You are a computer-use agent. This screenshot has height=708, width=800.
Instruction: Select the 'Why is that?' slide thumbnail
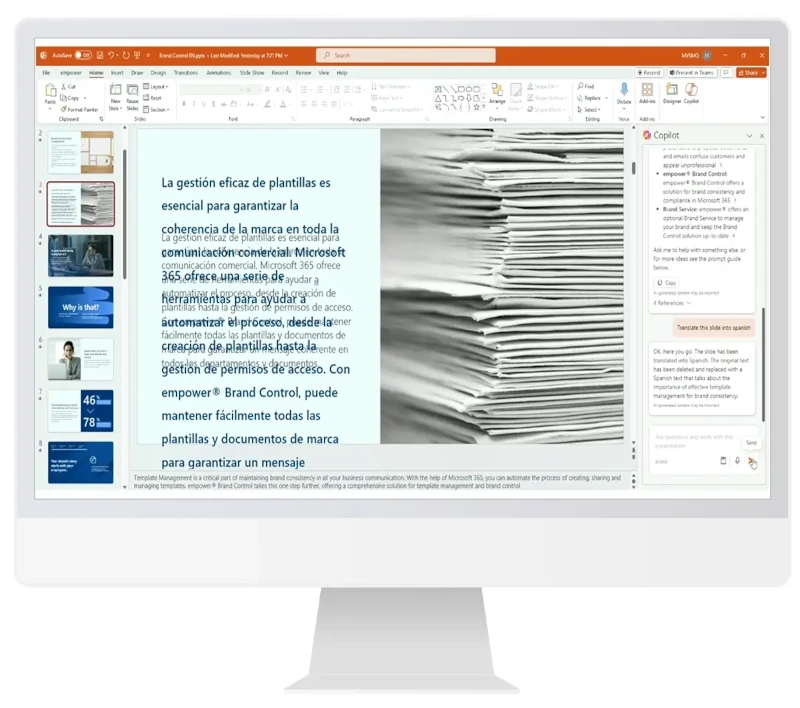[x=81, y=308]
